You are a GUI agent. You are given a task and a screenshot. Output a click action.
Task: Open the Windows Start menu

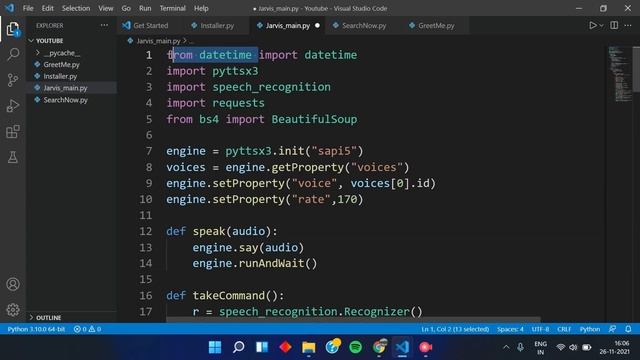215,347
